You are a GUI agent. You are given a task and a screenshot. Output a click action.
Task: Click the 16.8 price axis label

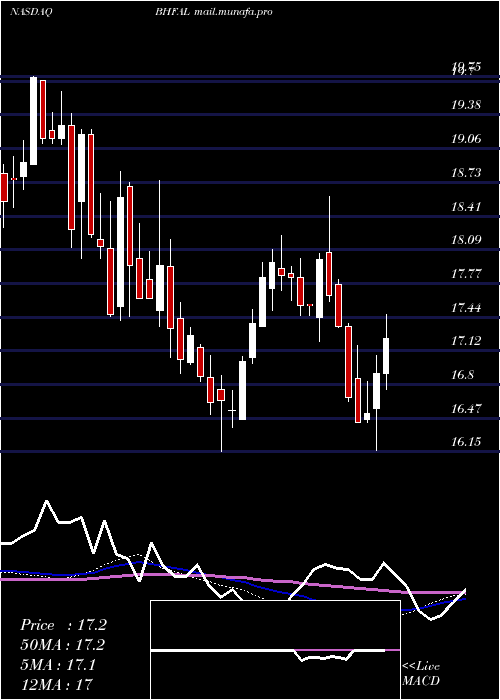462,375
